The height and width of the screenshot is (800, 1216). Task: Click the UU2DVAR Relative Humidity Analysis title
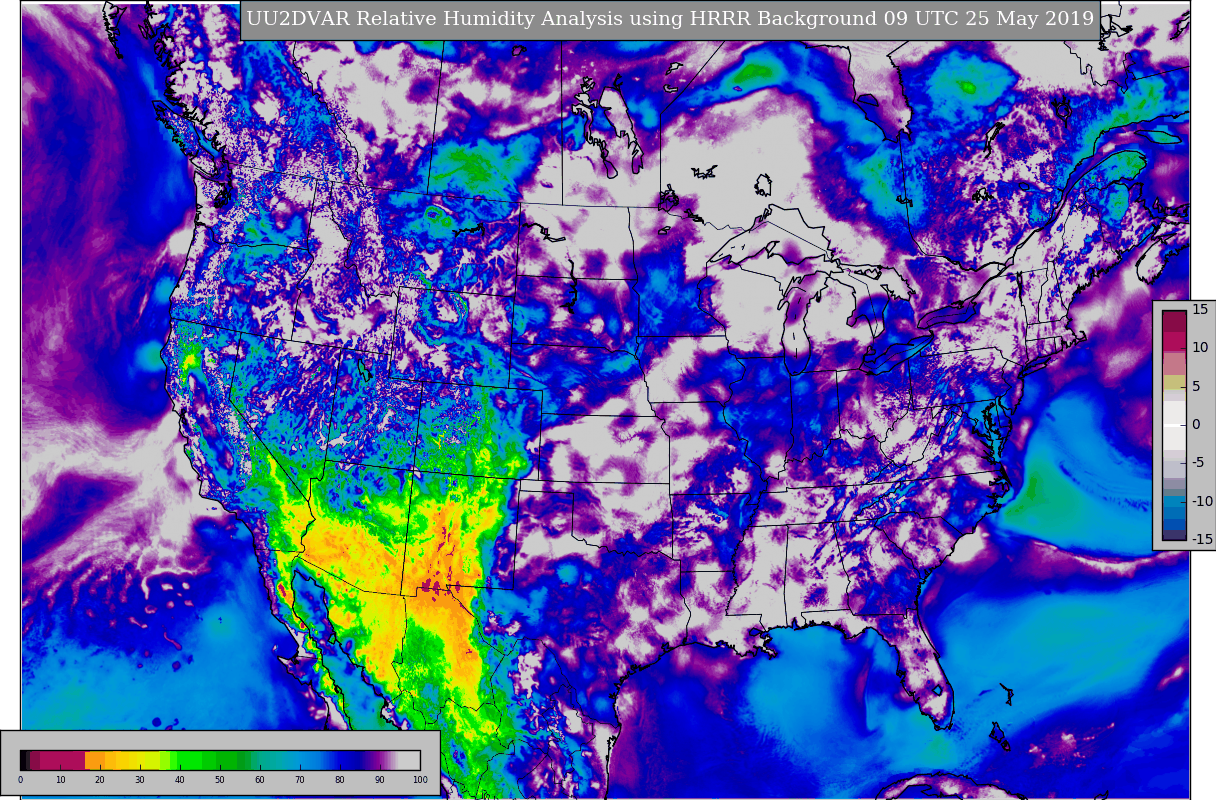tap(670, 18)
